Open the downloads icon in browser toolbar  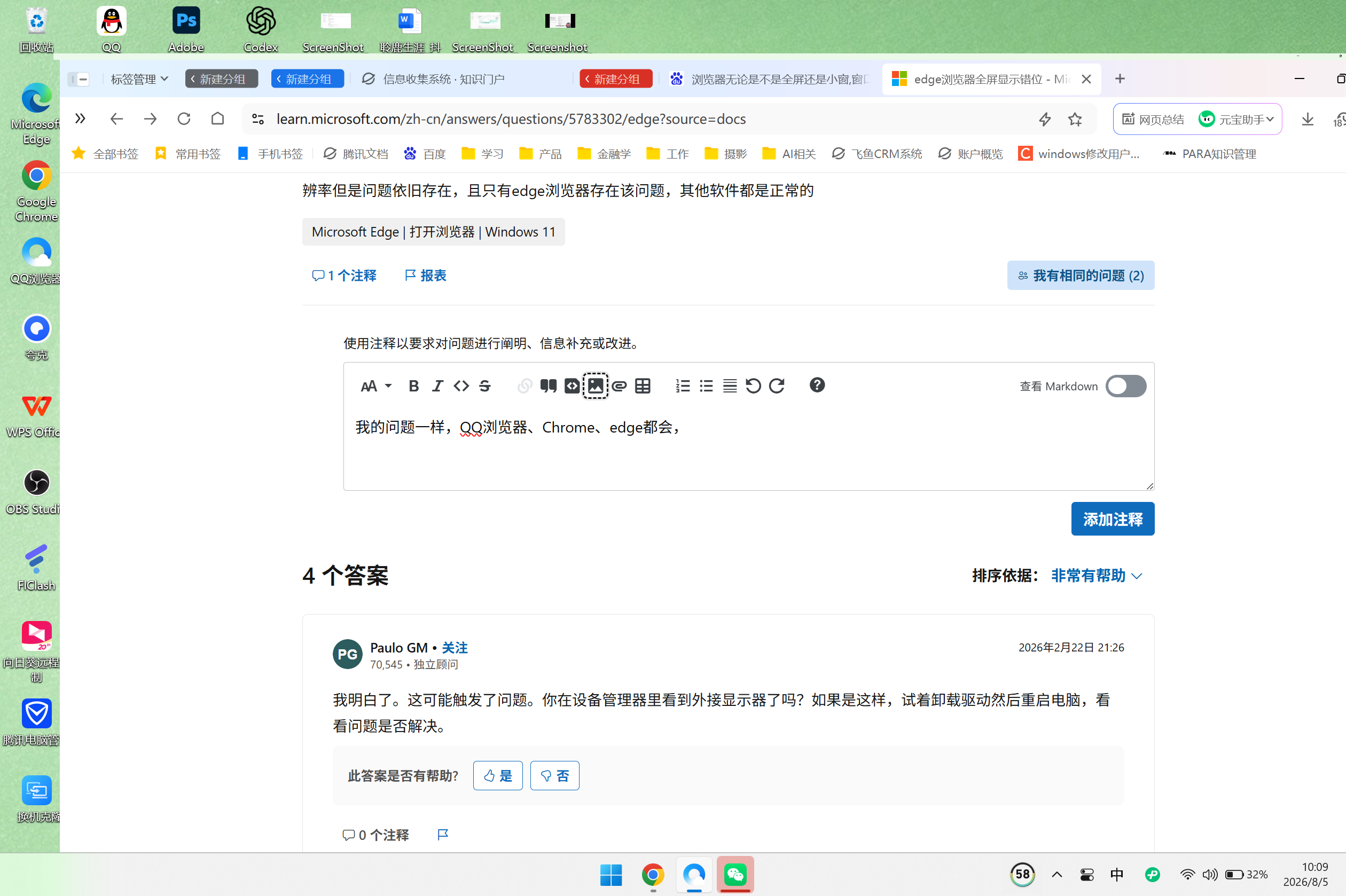point(1307,119)
